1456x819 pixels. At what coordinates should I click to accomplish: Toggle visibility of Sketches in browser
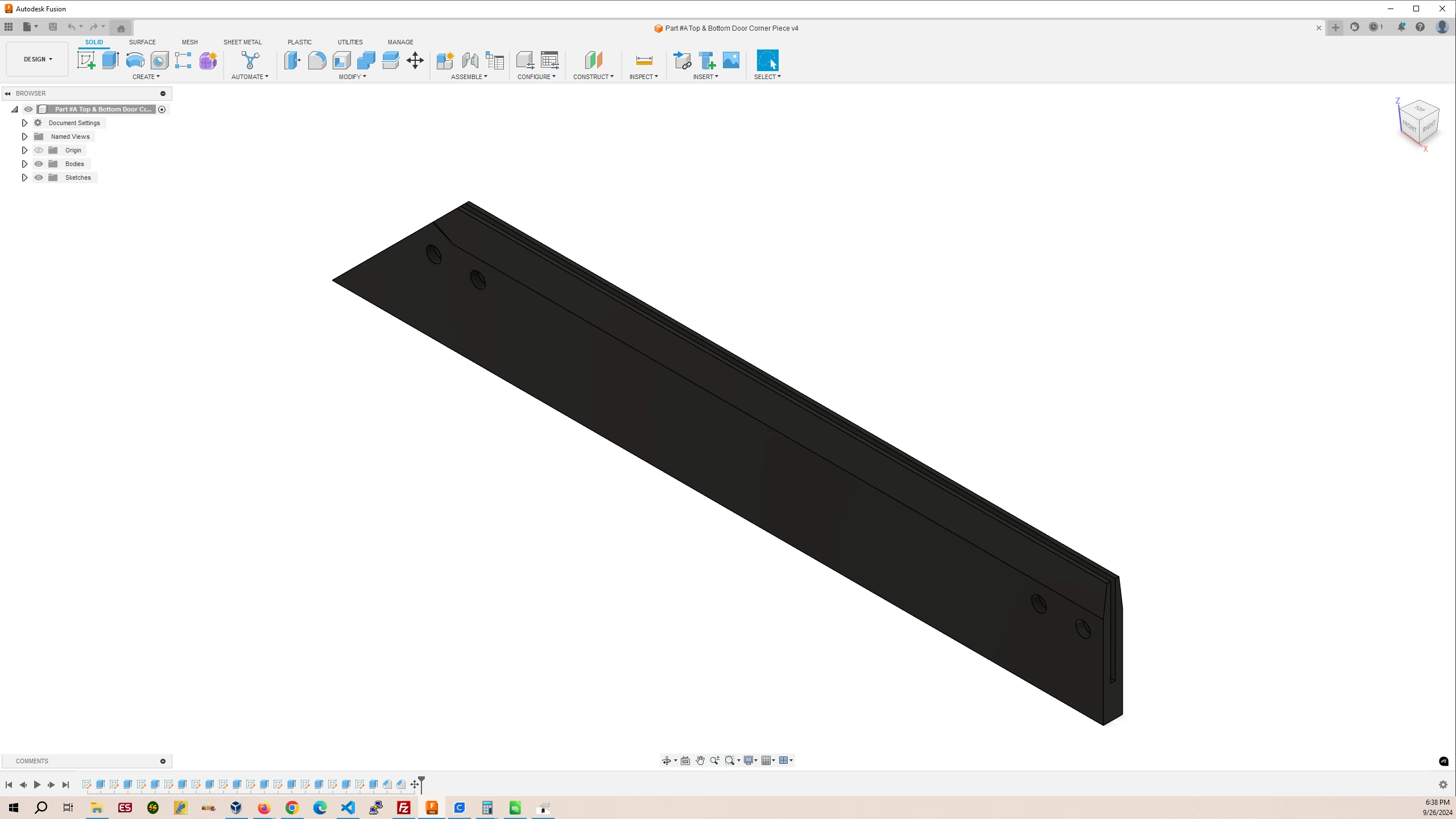pyautogui.click(x=39, y=177)
